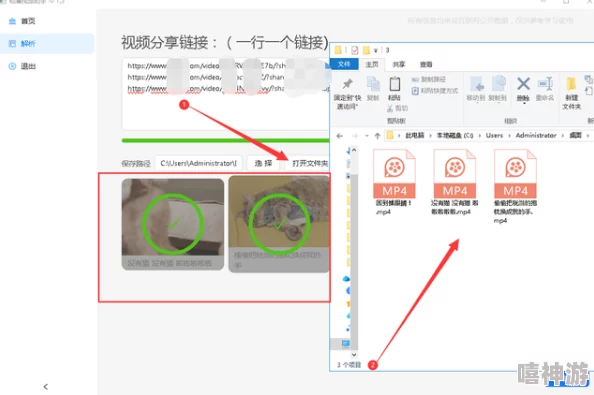
Task: Click the Properties checkmark icon in quick access toolbar
Action: pyautogui.click(x=355, y=50)
